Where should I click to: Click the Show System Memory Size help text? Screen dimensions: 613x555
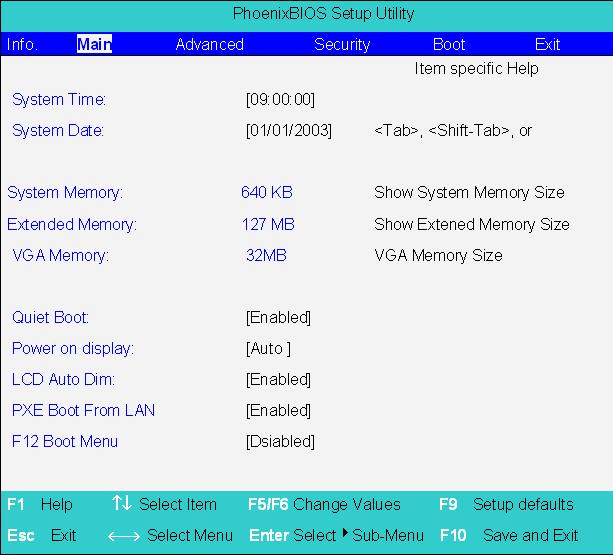point(469,193)
